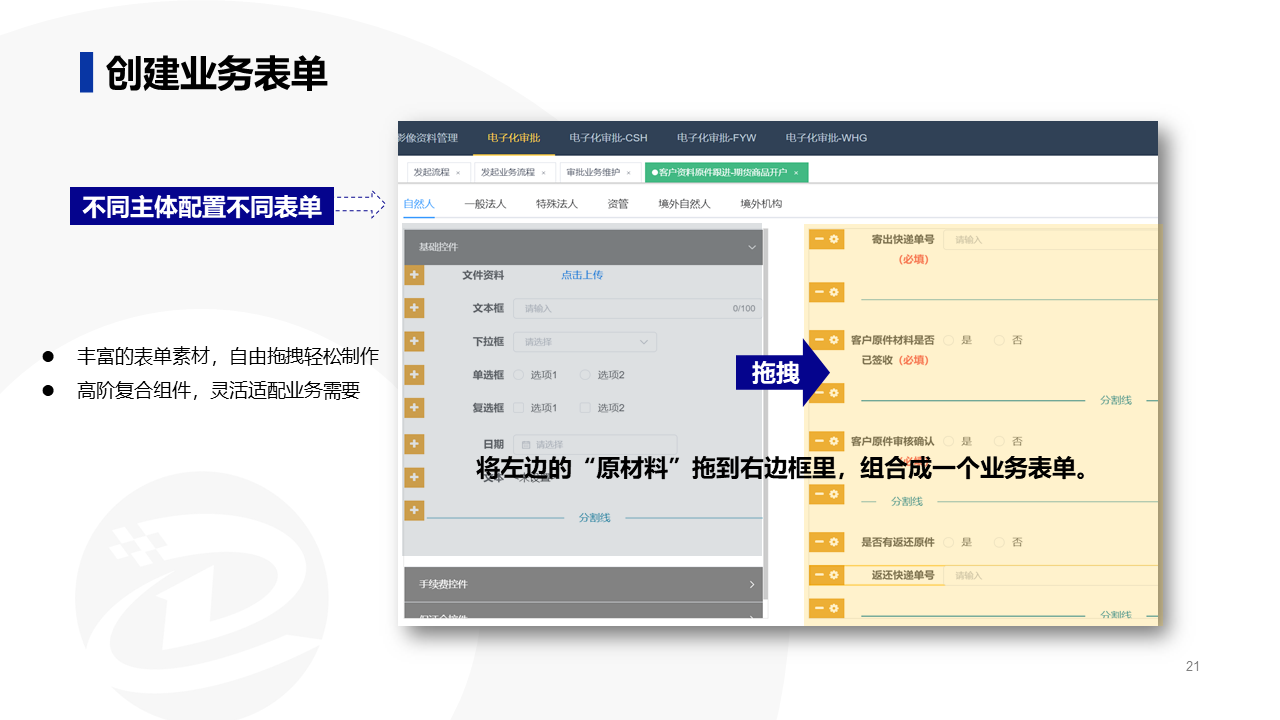Open the 电子化审批-WHG navigation tab

pyautogui.click(x=826, y=138)
